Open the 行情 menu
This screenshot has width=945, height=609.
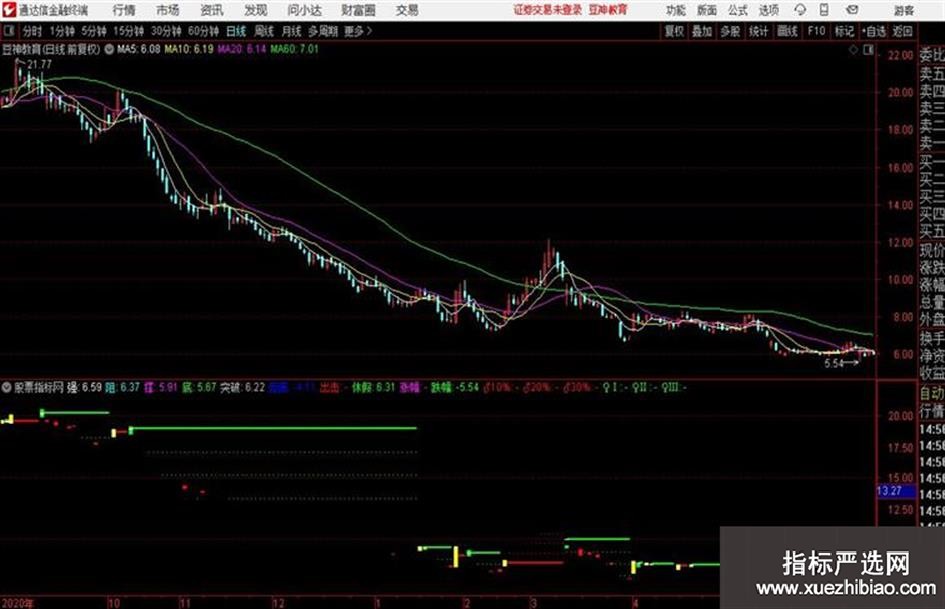click(x=124, y=10)
